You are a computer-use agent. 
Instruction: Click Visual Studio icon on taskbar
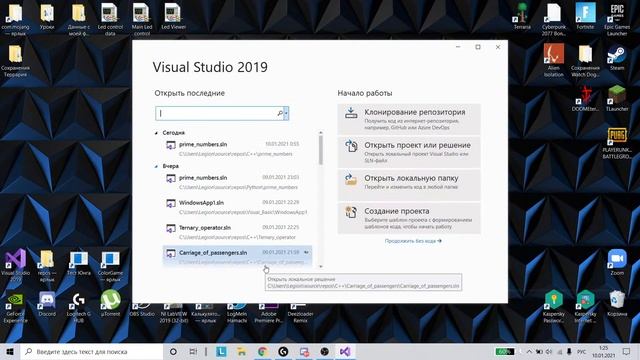tap(345, 351)
